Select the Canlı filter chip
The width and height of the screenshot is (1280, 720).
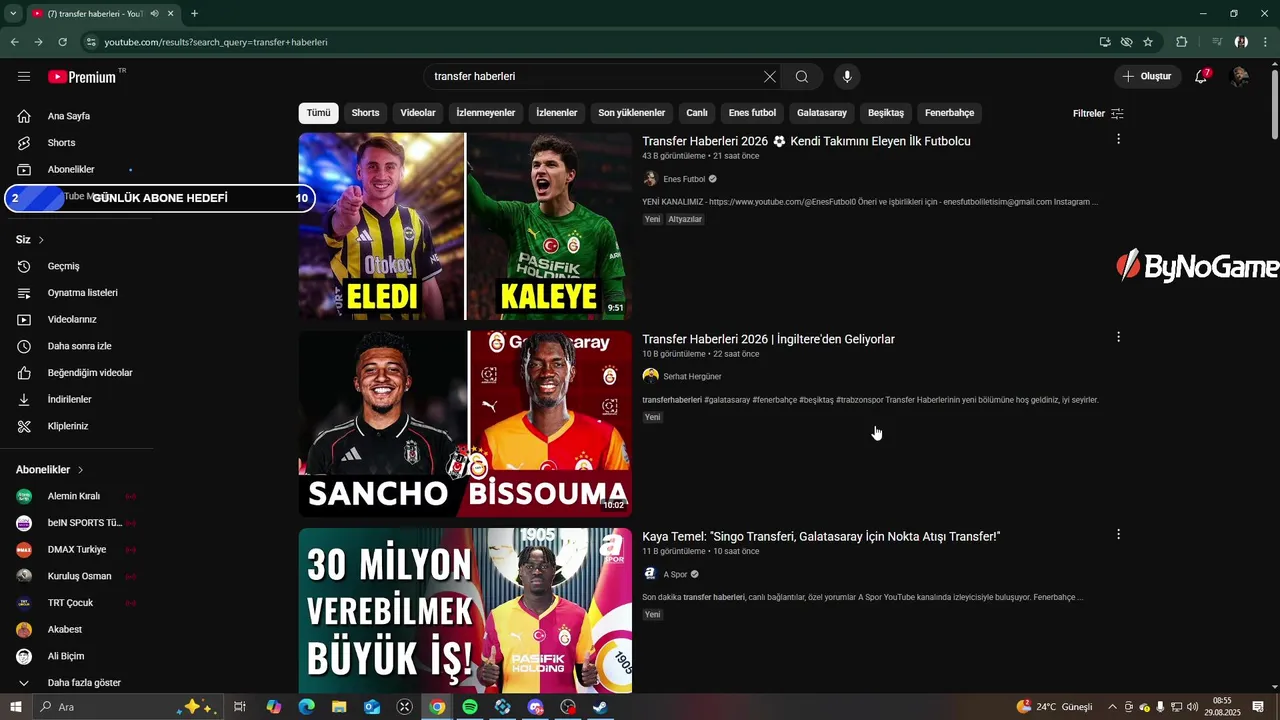(697, 113)
